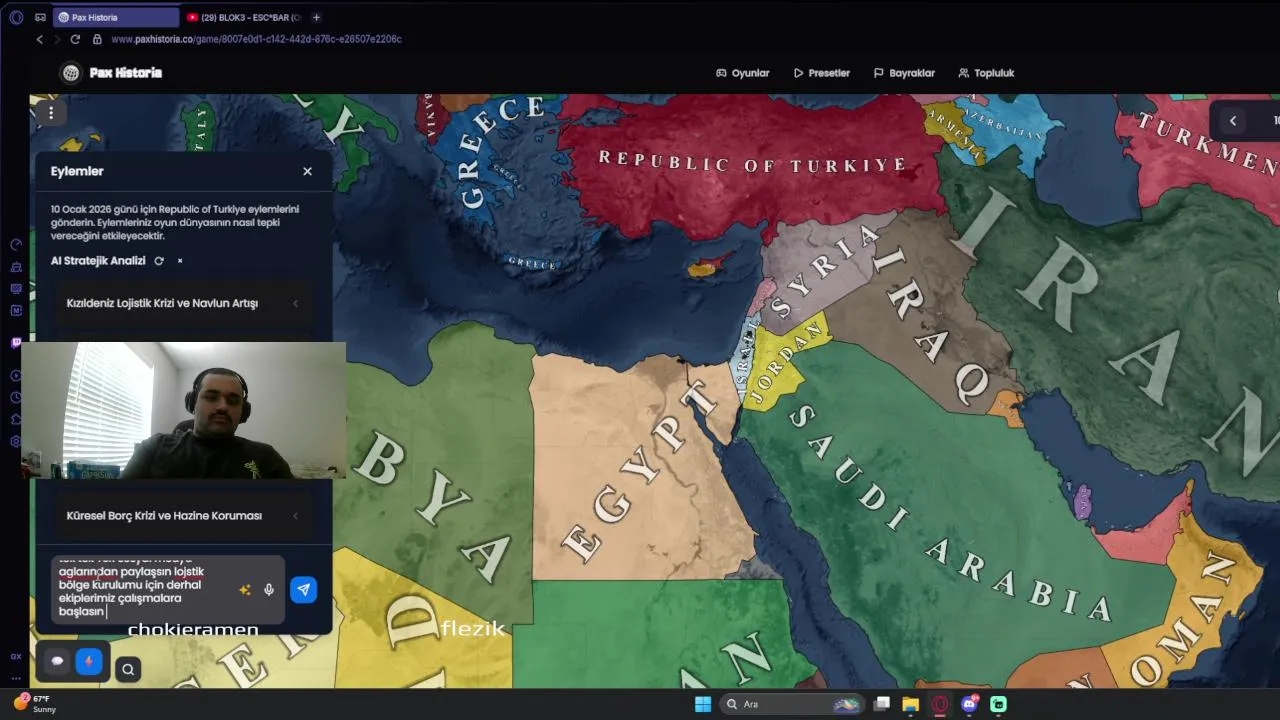Open the three-dot map menu

click(50, 113)
